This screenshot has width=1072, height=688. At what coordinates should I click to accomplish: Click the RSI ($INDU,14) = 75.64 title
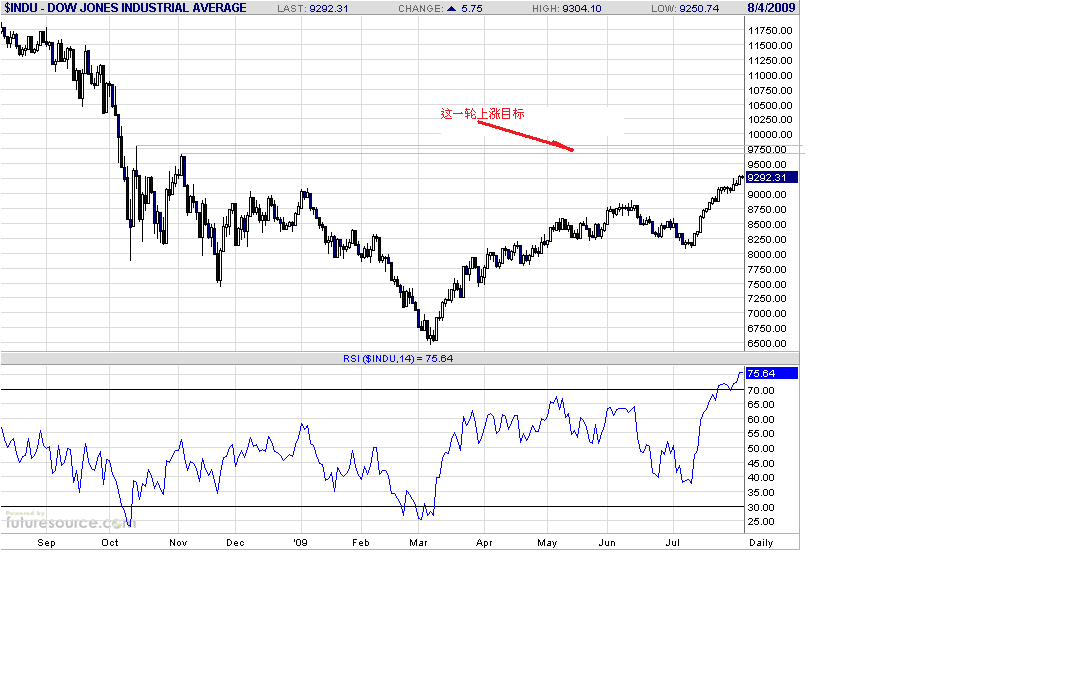click(x=398, y=358)
